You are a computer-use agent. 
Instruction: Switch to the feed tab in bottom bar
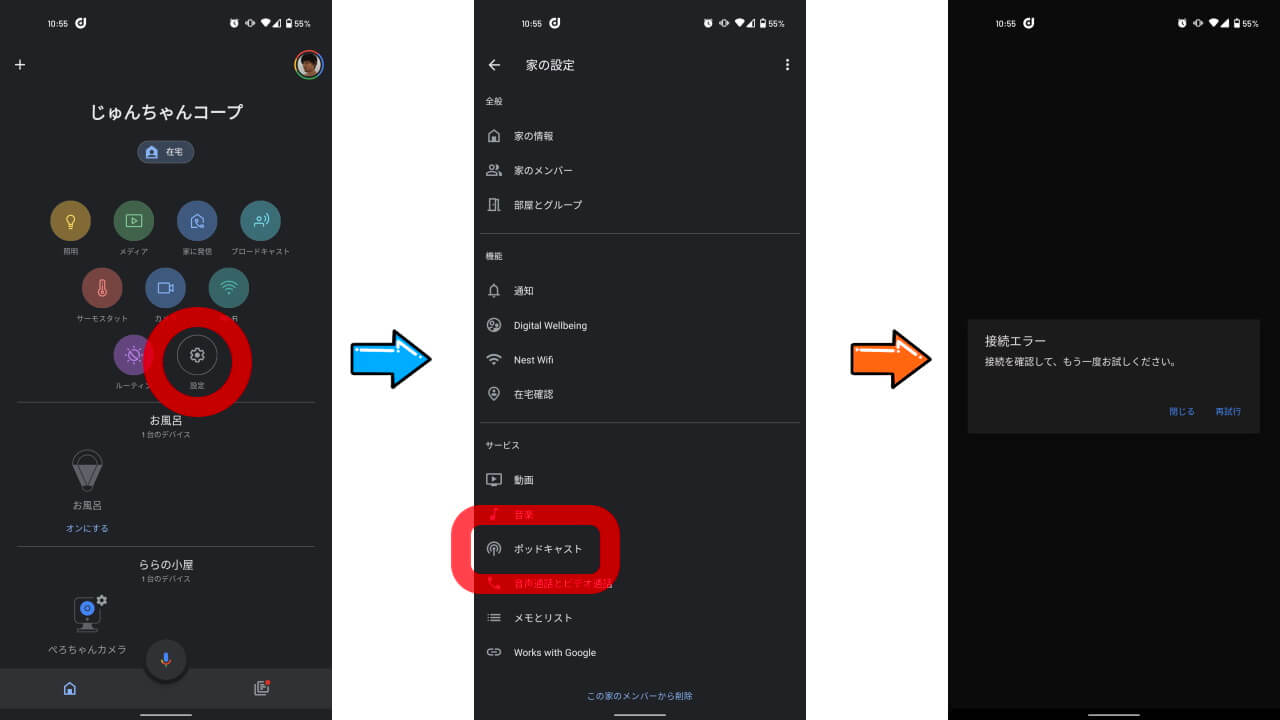coord(262,688)
